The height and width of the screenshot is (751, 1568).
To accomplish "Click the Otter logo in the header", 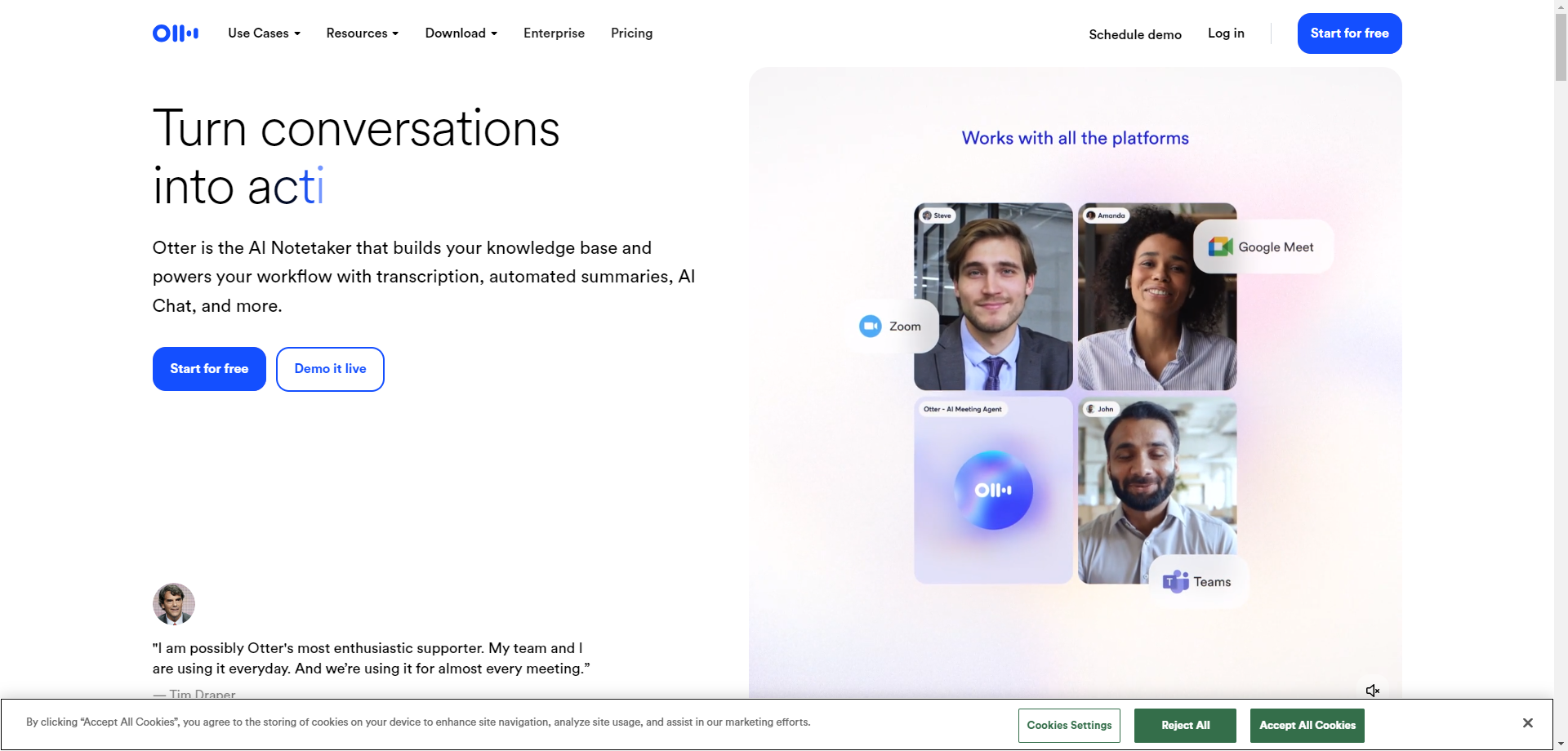I will click(175, 33).
